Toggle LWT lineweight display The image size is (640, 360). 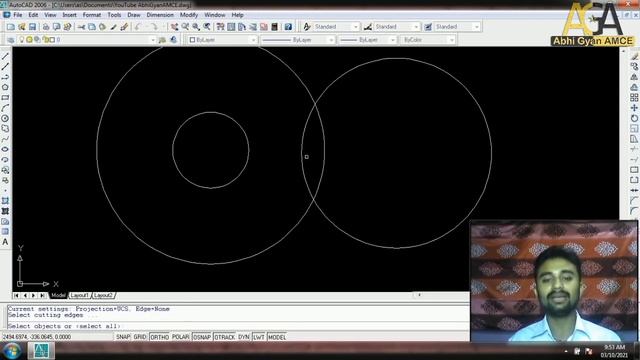coord(259,337)
